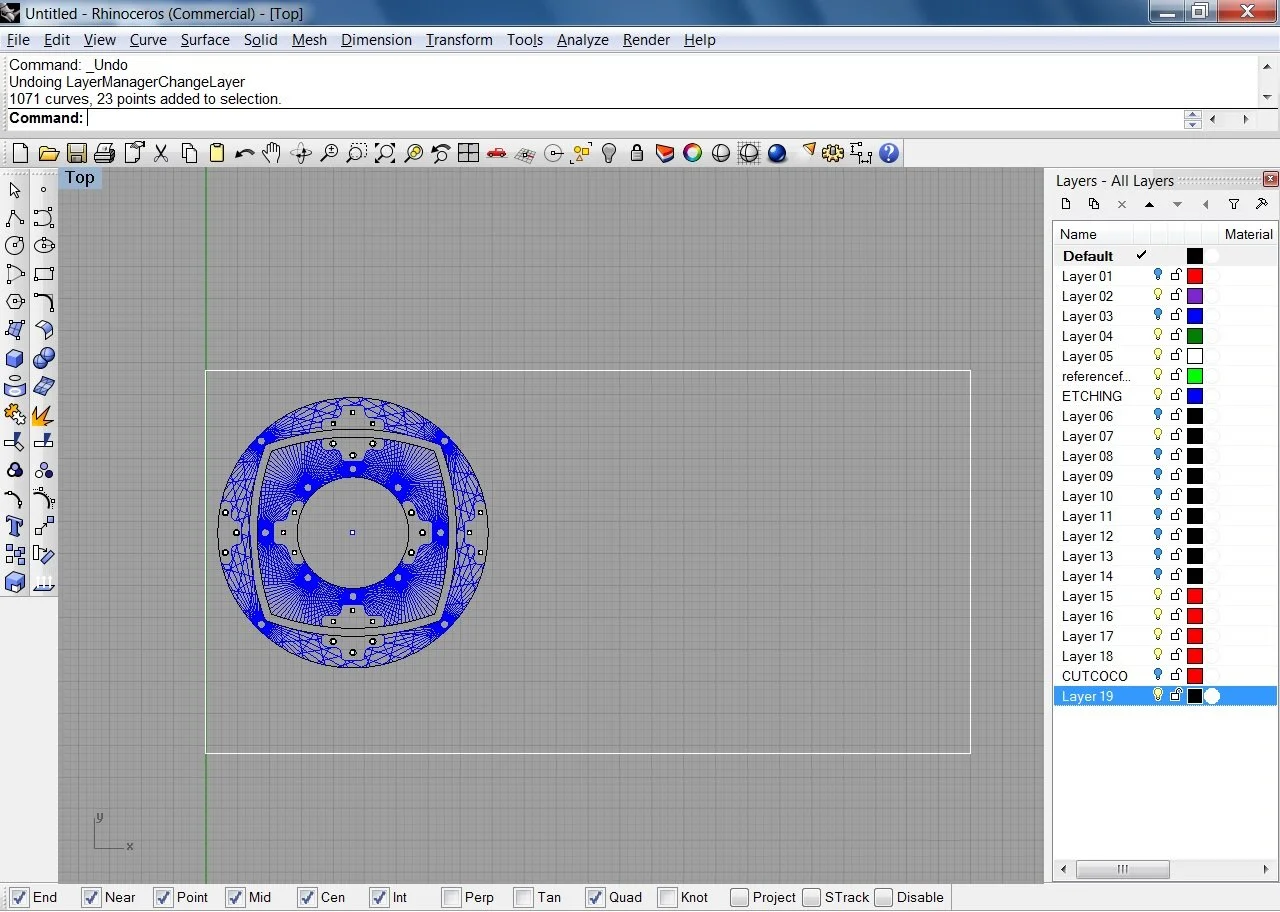Select the Explode tool icon
The width and height of the screenshot is (1280, 912).
coord(43,414)
